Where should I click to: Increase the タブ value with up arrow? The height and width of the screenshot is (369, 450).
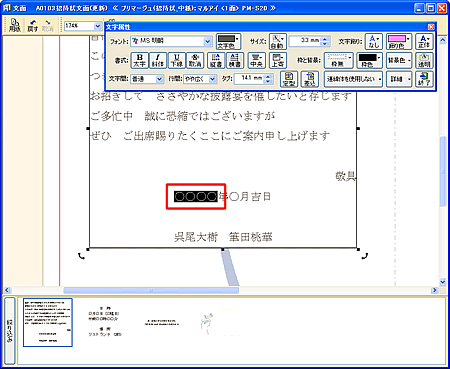click(x=269, y=76)
